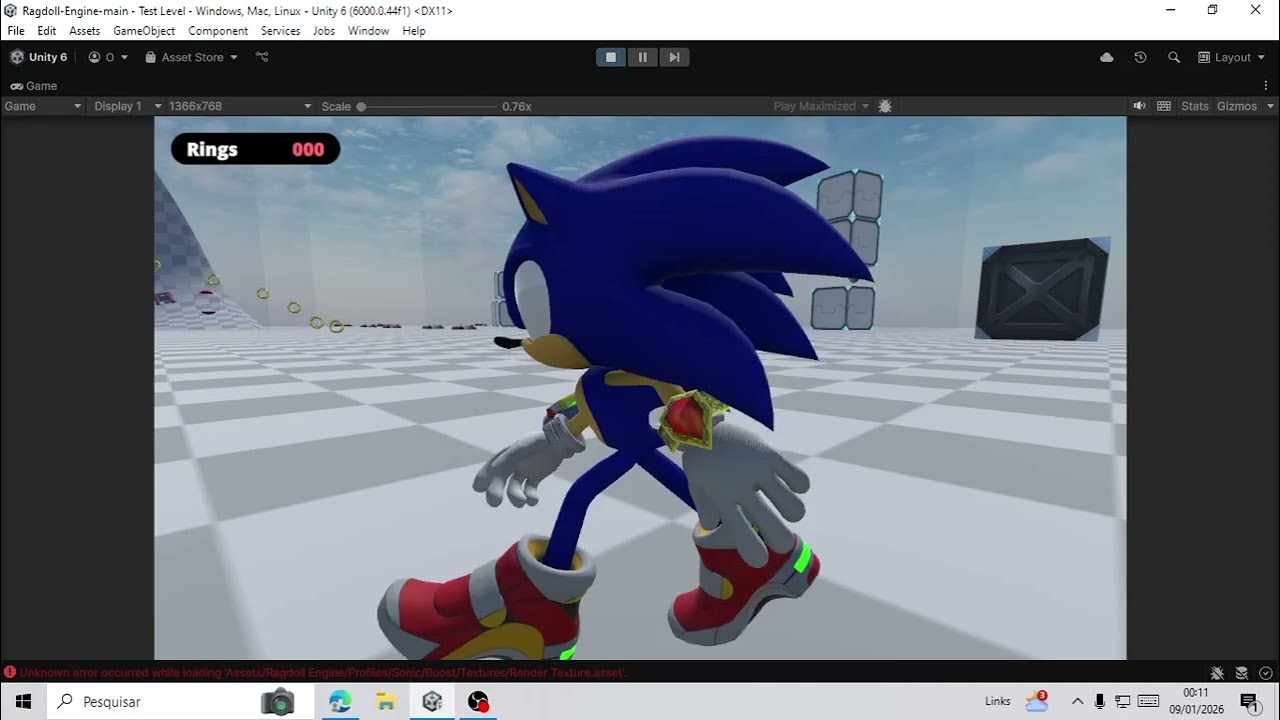Screen dimensions: 1280x720
Task: Click the Links toolbar in taskbar
Action: point(997,701)
